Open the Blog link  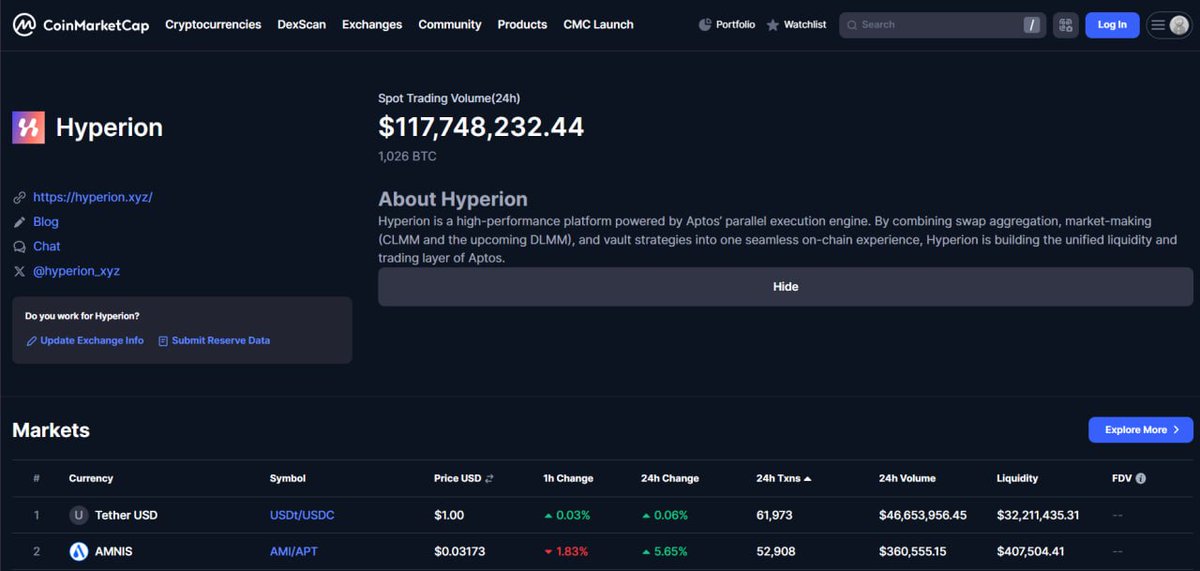point(46,222)
